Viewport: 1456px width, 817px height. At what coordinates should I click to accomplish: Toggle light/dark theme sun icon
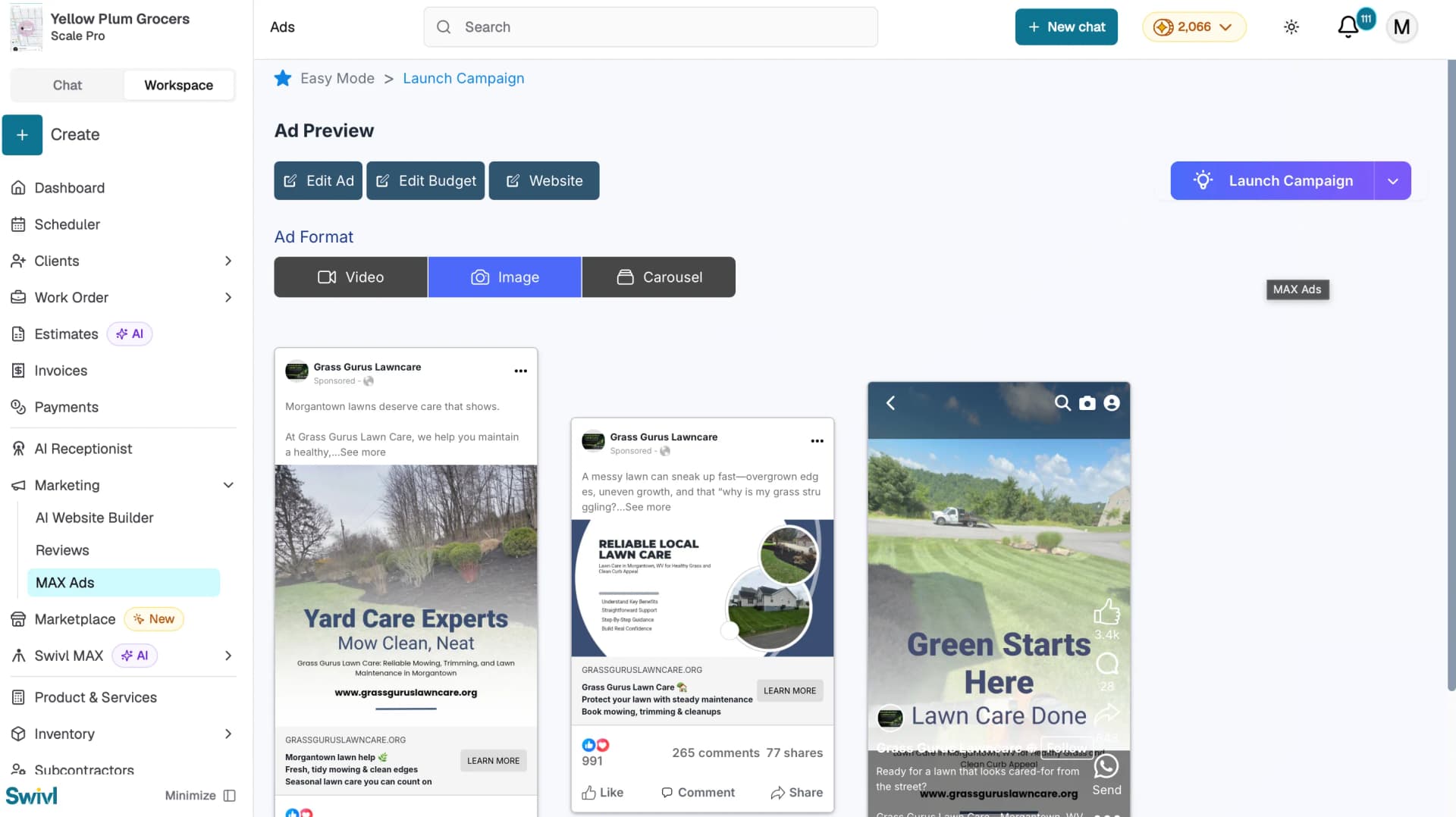(x=1291, y=27)
